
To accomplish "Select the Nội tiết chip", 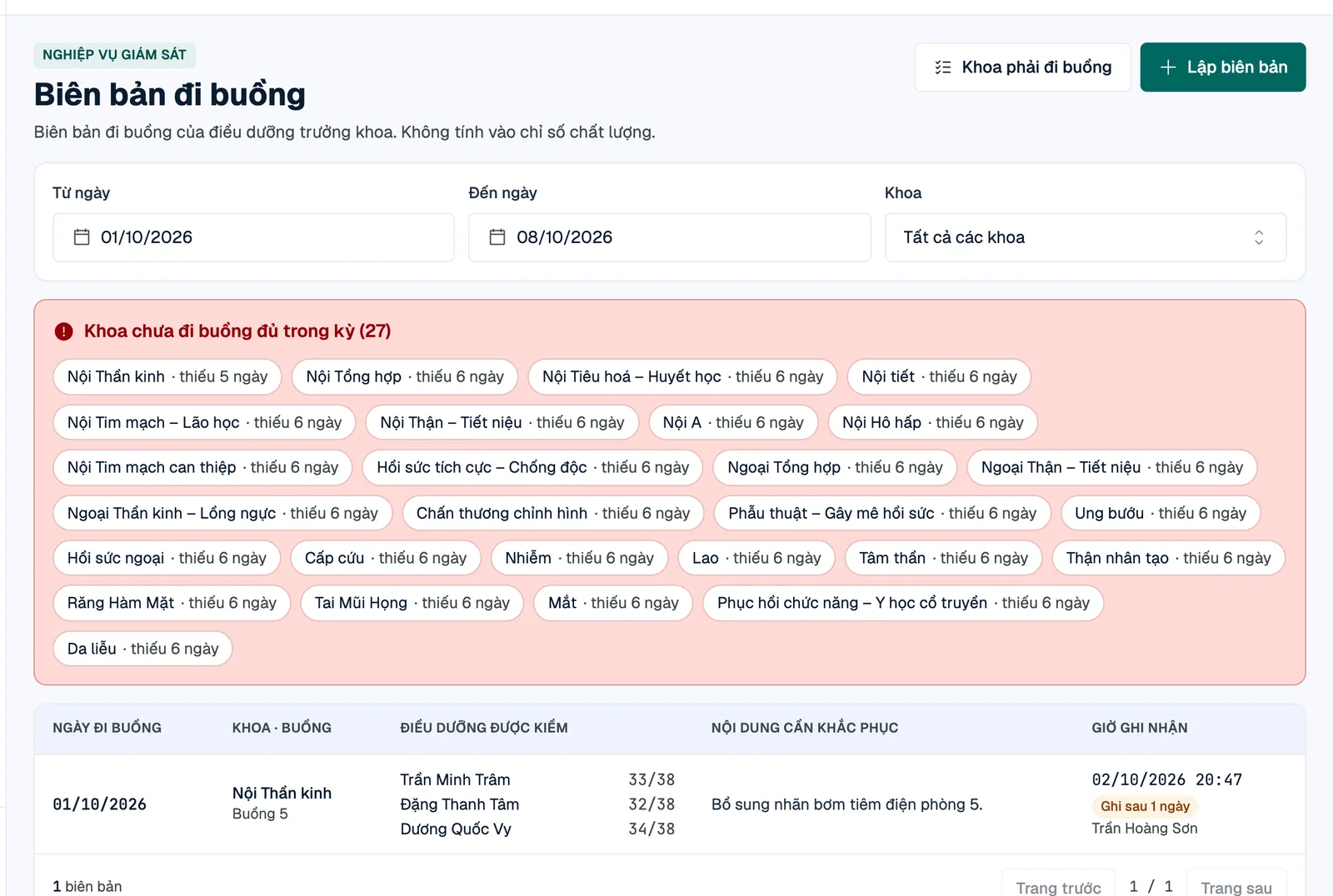I will (x=939, y=376).
